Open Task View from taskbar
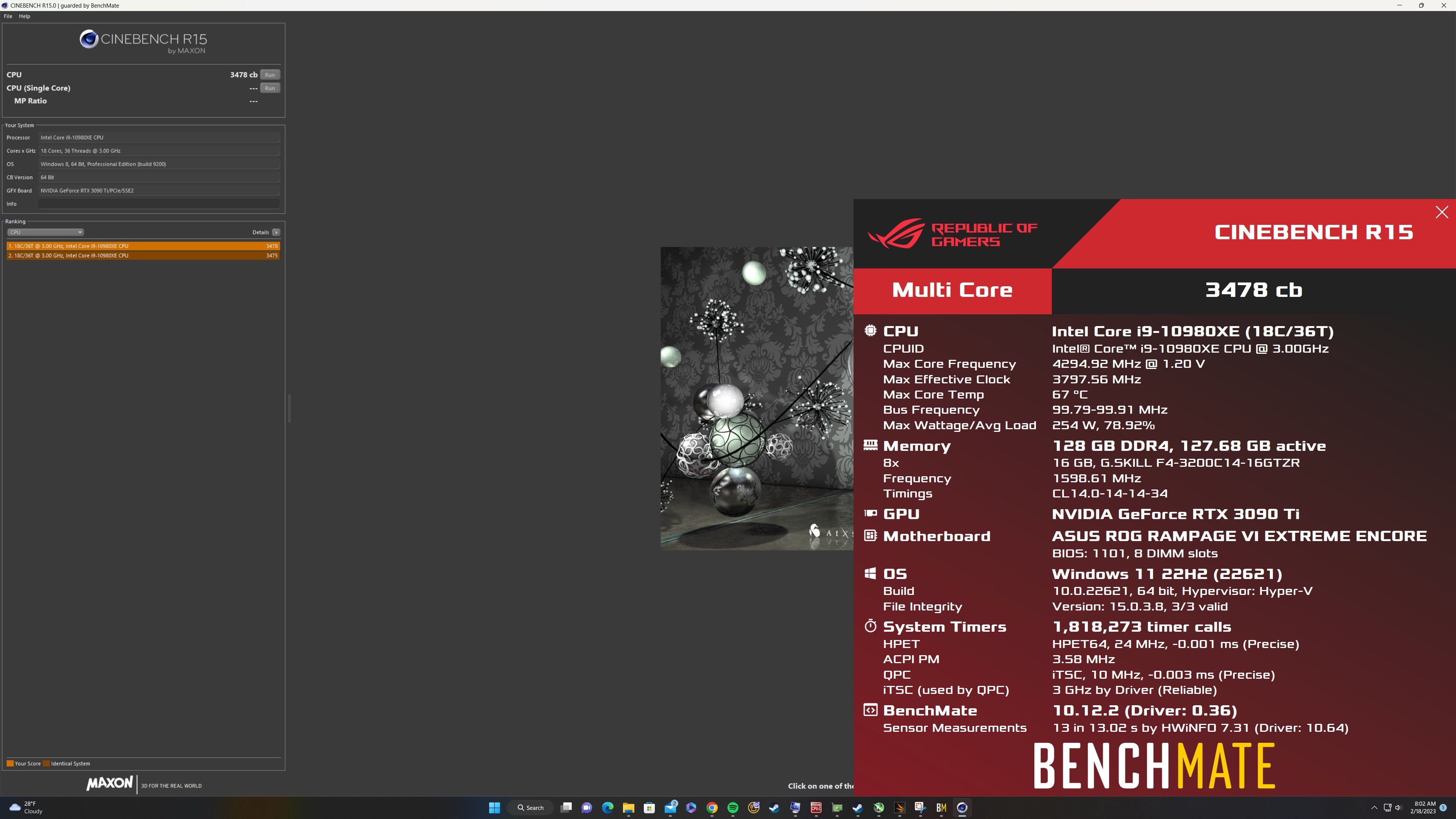This screenshot has width=1456, height=819. (x=566, y=807)
